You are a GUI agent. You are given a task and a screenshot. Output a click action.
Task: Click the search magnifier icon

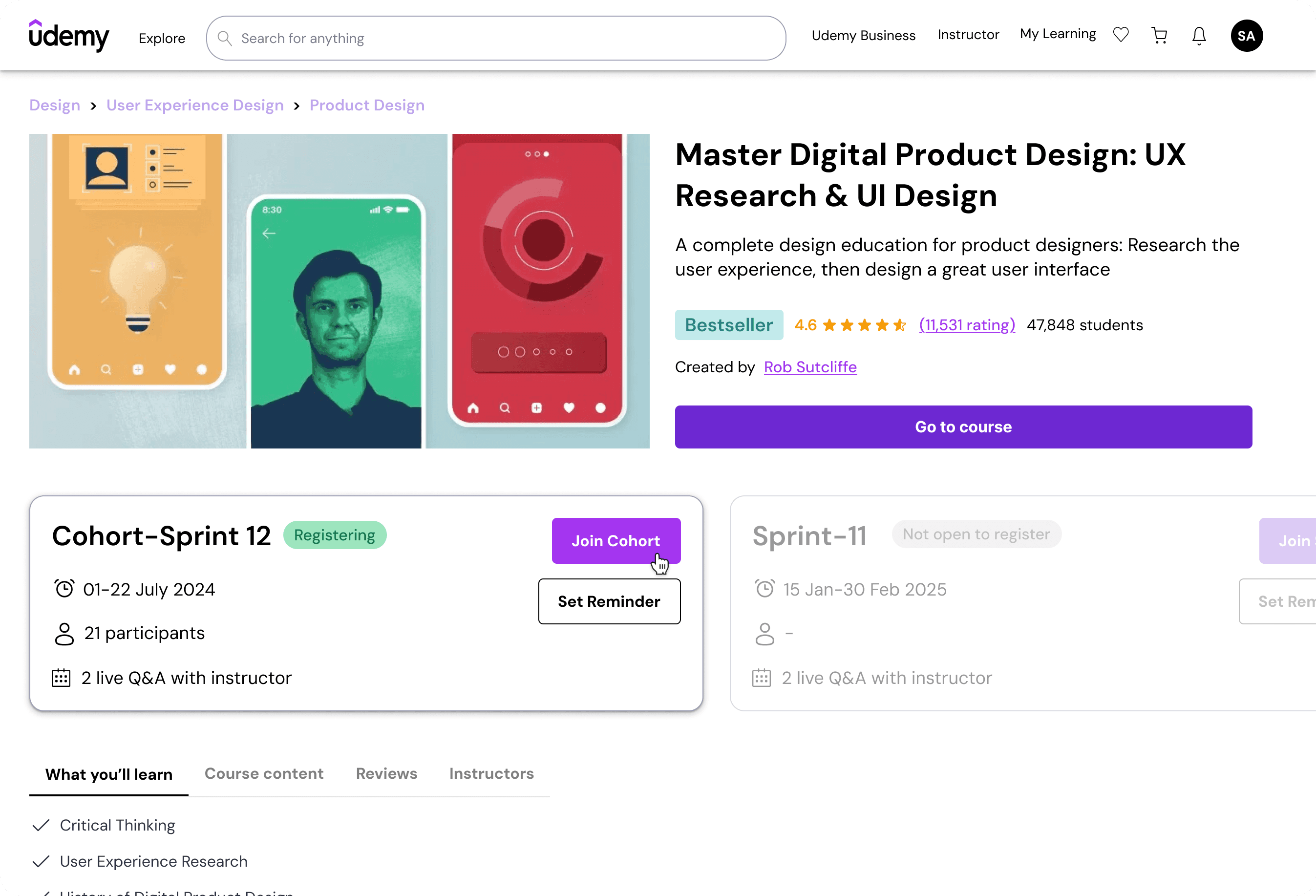[224, 38]
